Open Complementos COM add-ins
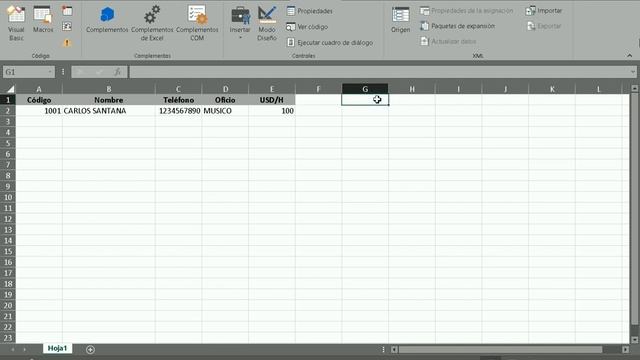 197,23
